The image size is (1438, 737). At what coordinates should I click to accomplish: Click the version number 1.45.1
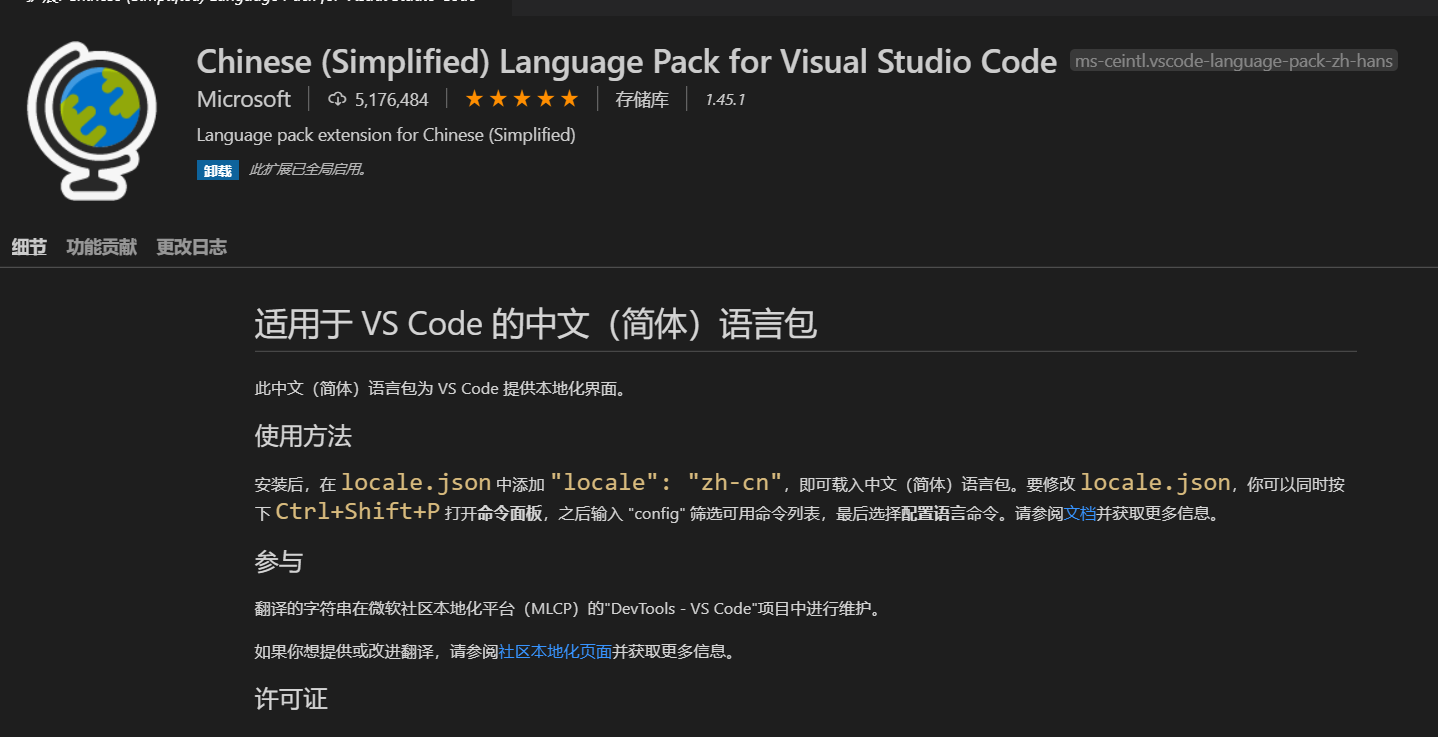click(x=725, y=99)
